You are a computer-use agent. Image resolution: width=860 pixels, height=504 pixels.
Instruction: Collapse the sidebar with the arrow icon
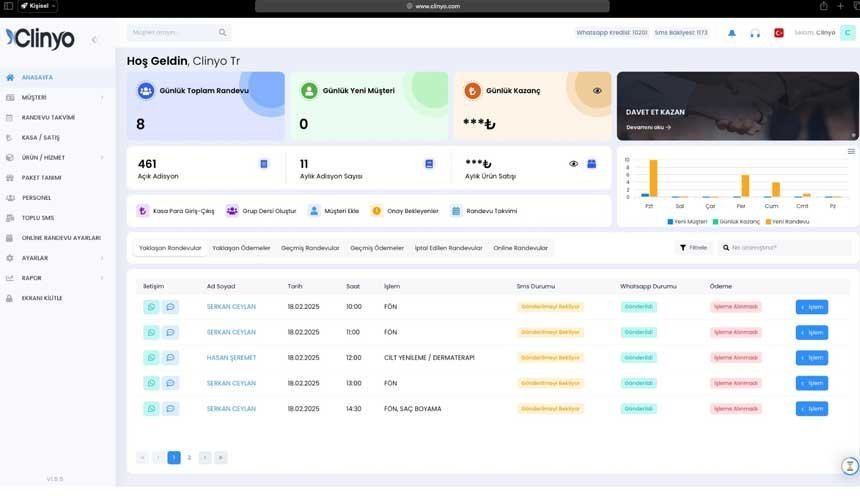click(94, 39)
